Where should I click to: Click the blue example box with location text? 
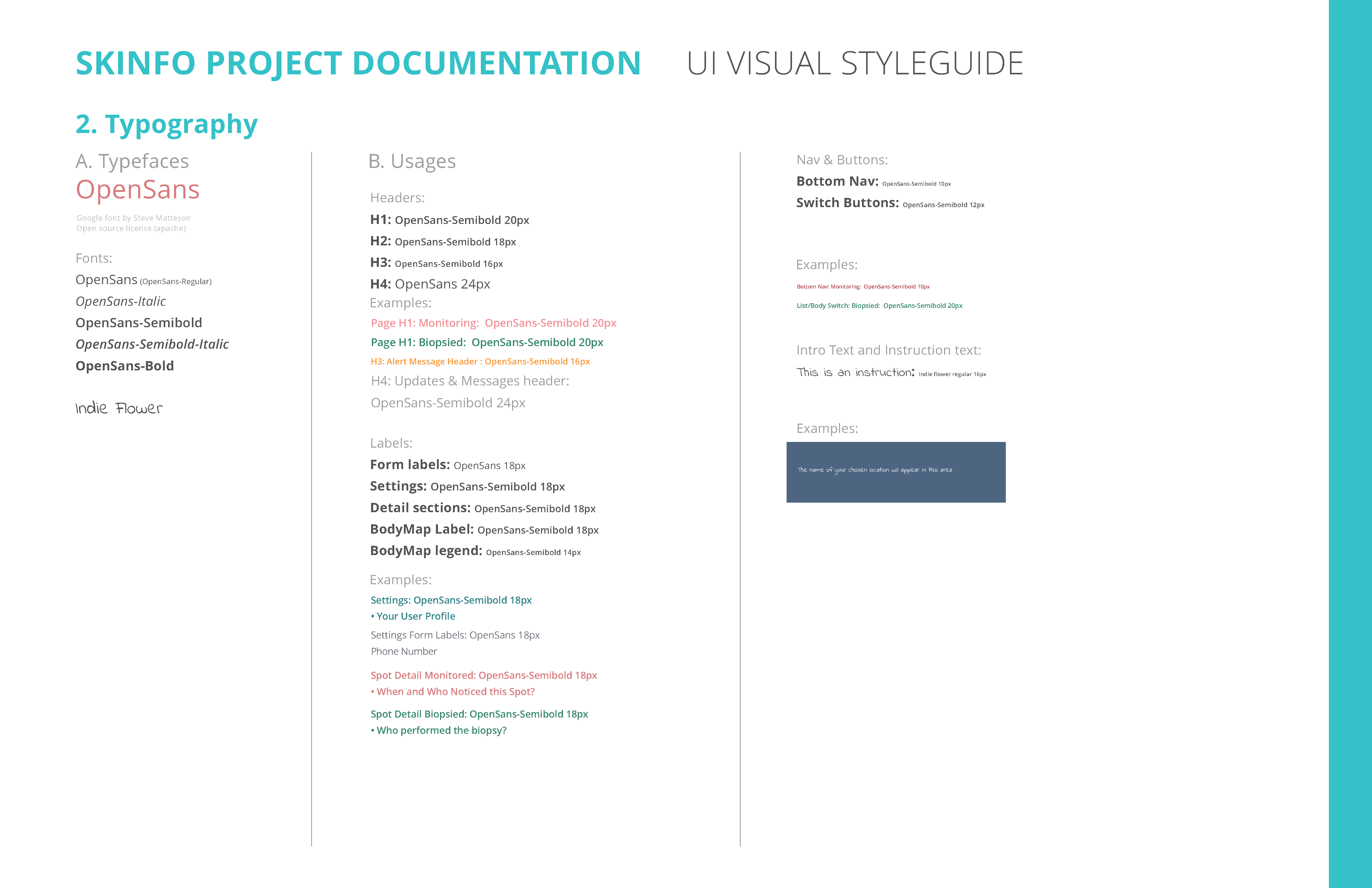pos(896,472)
